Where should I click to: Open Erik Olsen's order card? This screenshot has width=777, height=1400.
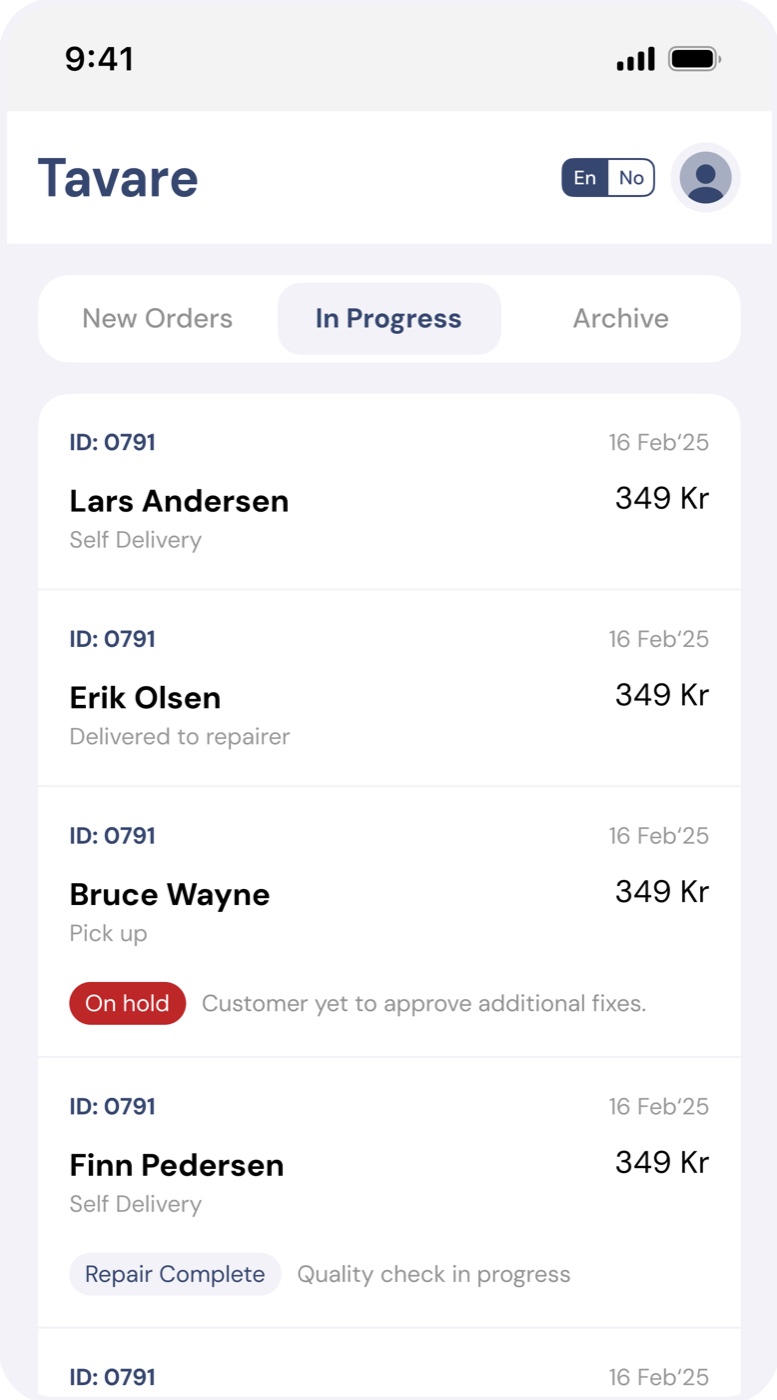(x=389, y=688)
